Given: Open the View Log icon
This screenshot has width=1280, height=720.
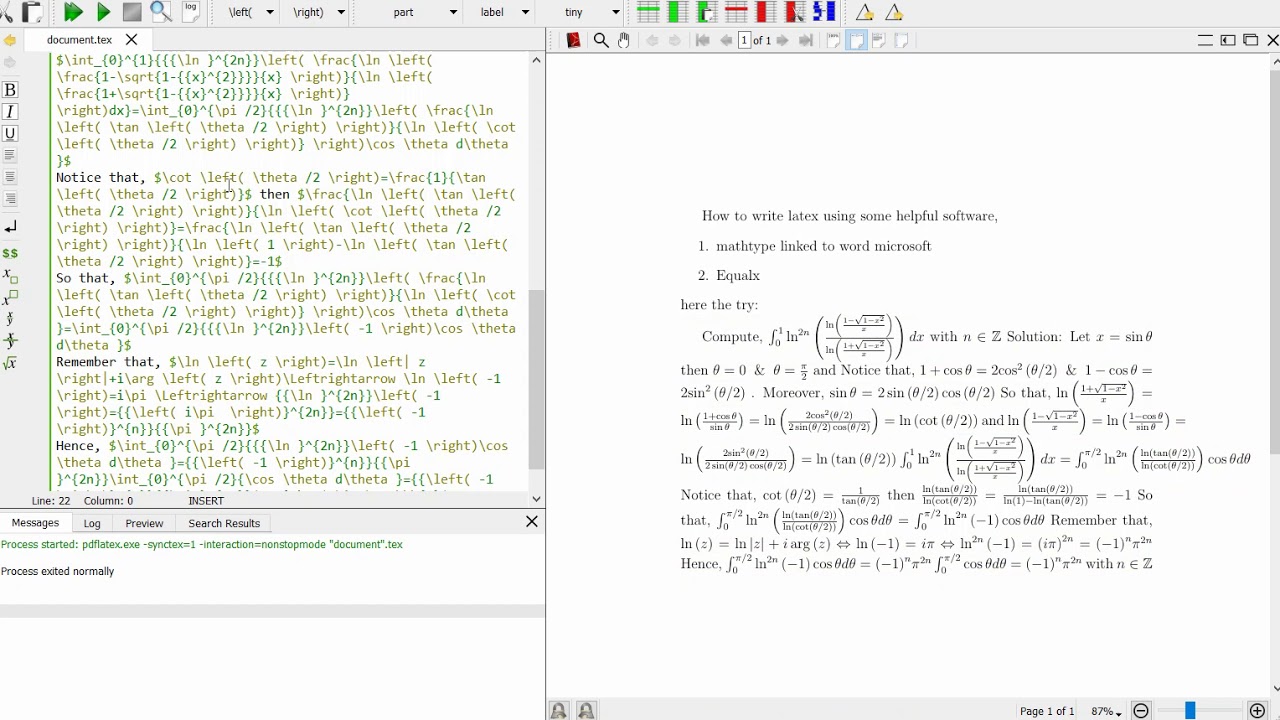Looking at the screenshot, I should point(190,12).
